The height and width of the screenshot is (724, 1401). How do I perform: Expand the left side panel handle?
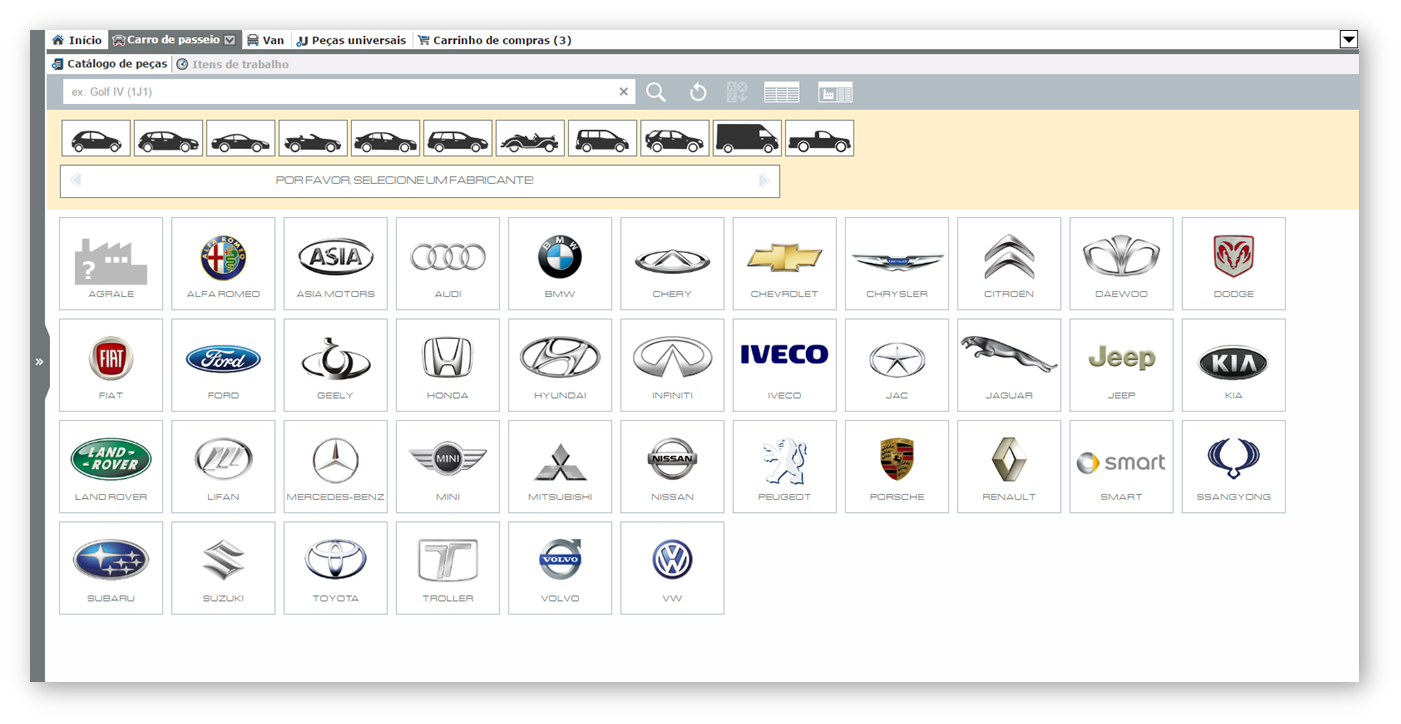[x=39, y=362]
